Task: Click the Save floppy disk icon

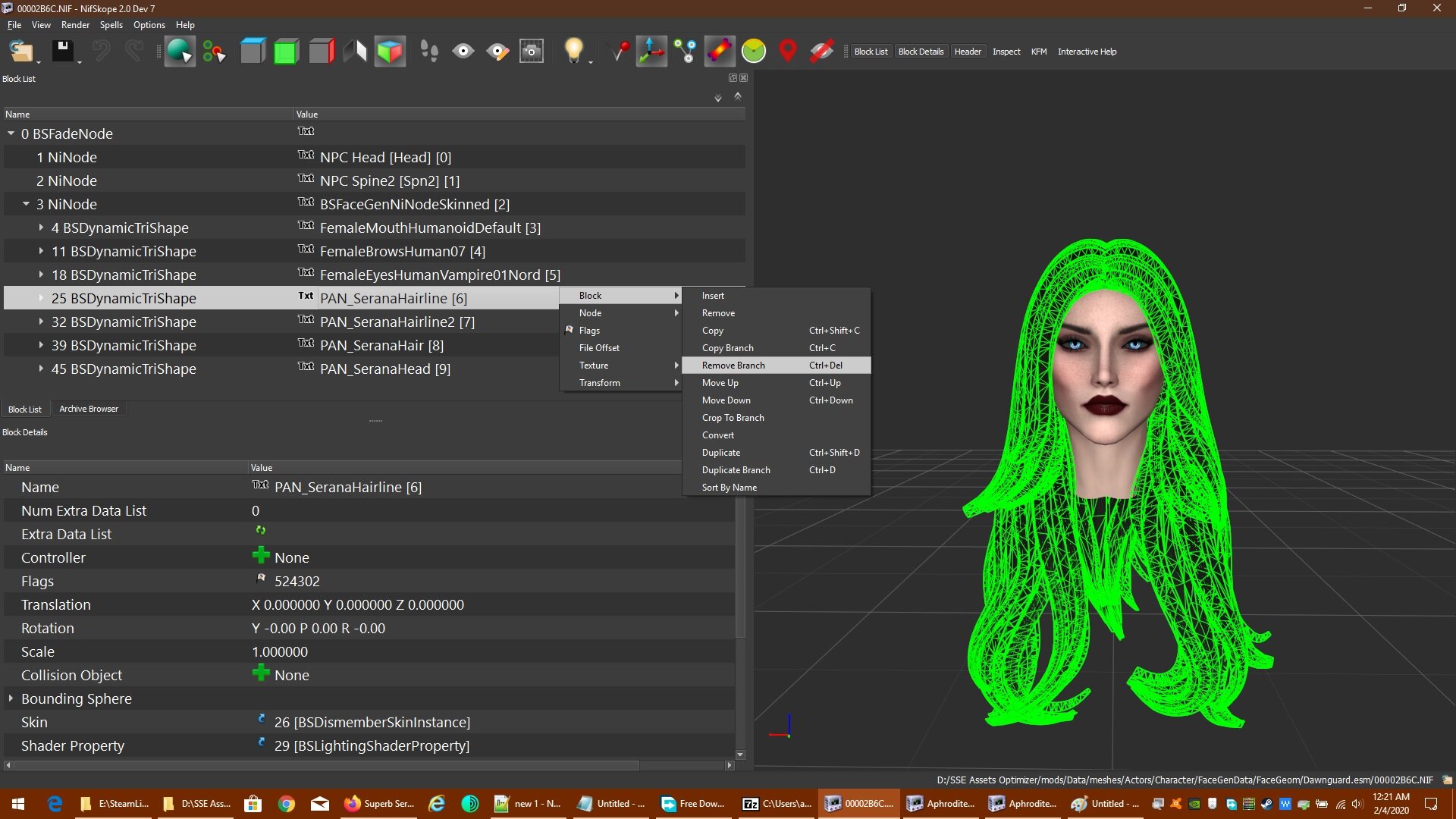Action: coord(62,52)
